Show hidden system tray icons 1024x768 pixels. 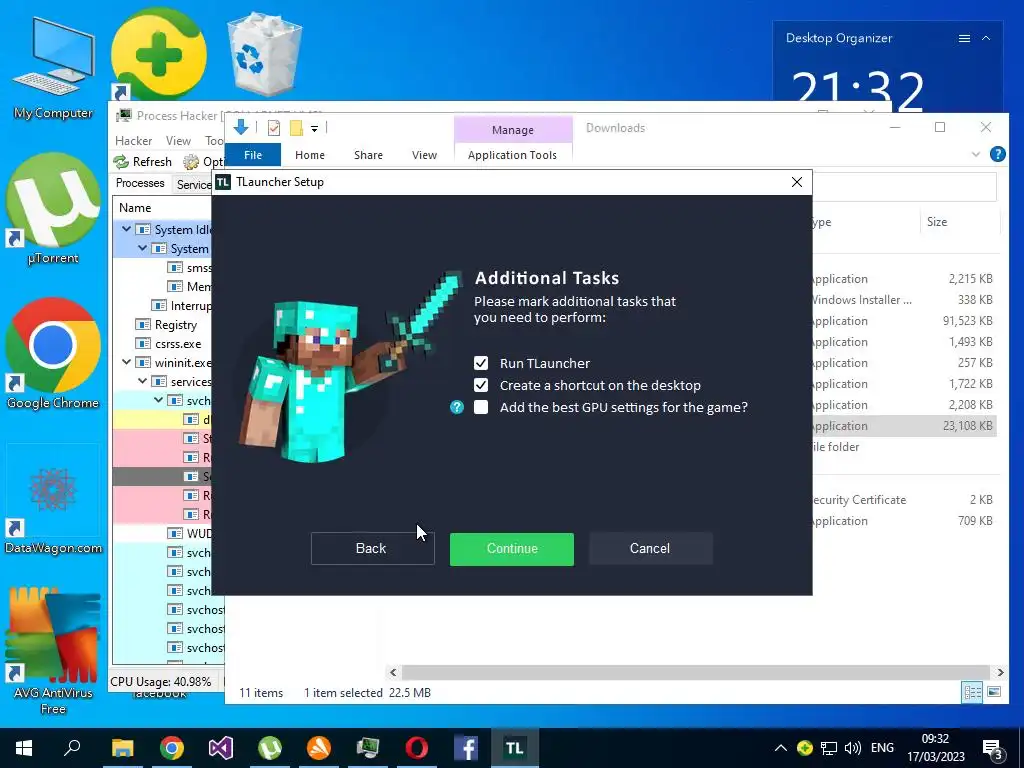point(780,748)
